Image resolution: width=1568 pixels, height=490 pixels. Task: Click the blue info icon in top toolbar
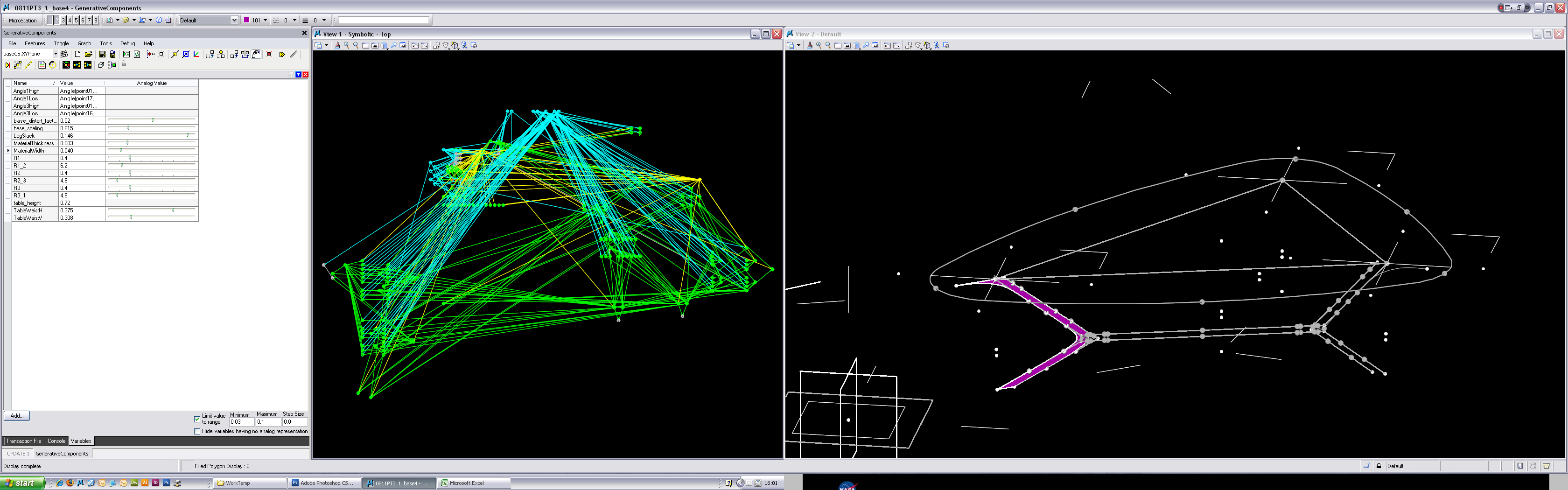click(x=159, y=20)
